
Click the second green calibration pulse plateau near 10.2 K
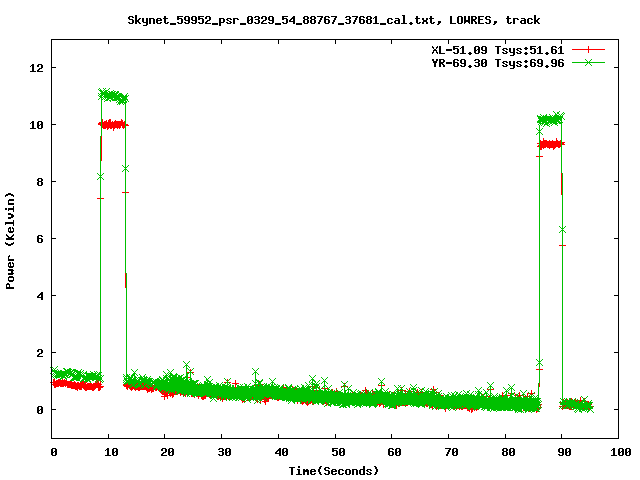click(551, 119)
